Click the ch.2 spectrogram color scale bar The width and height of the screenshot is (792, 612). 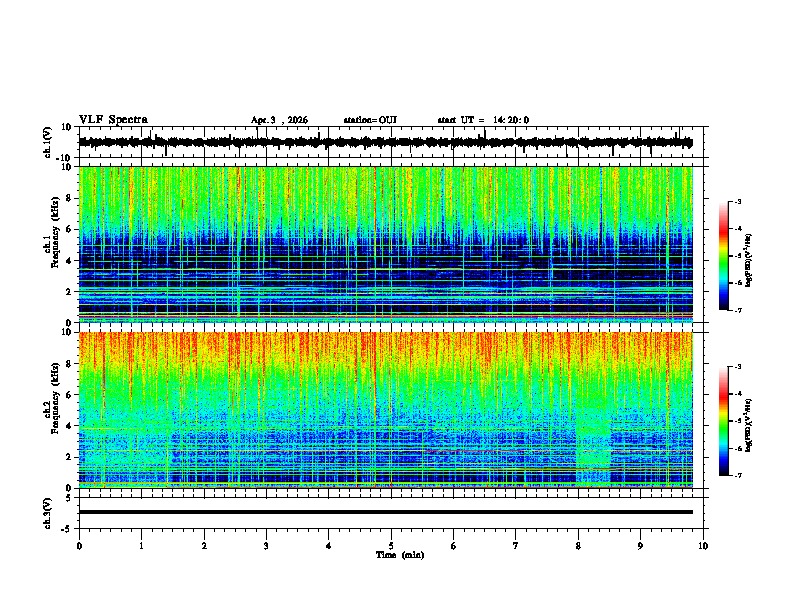724,421
